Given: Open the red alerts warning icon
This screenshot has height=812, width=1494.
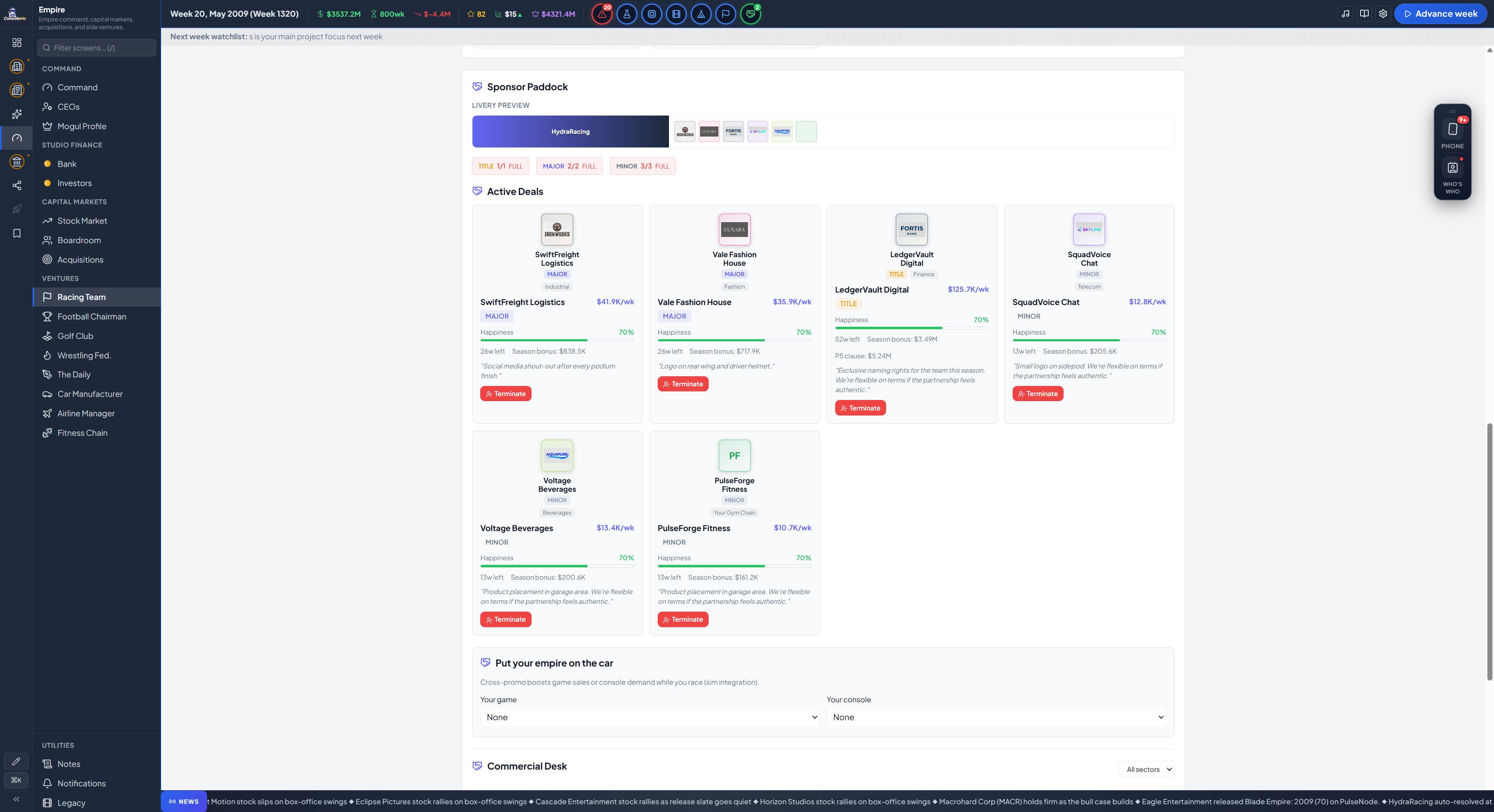Looking at the screenshot, I should (602, 14).
